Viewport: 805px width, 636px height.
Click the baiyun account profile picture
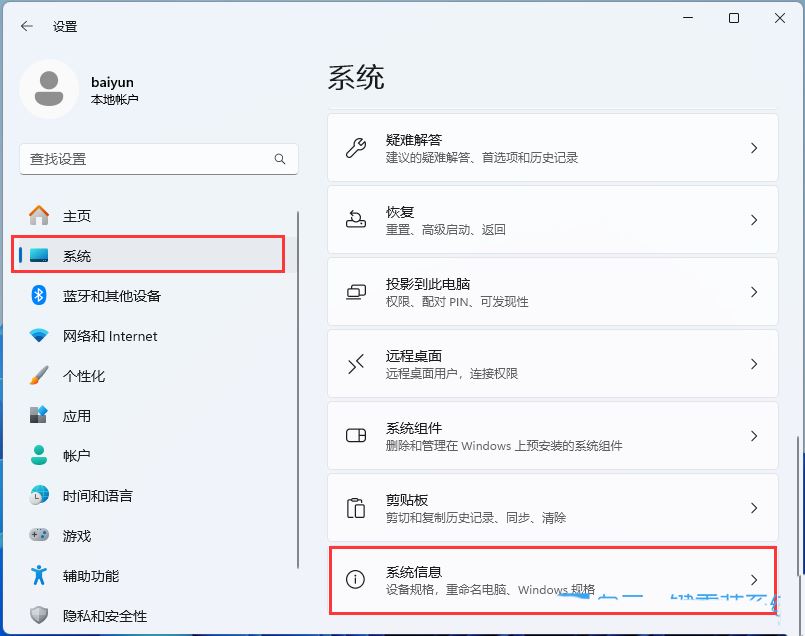(48, 90)
